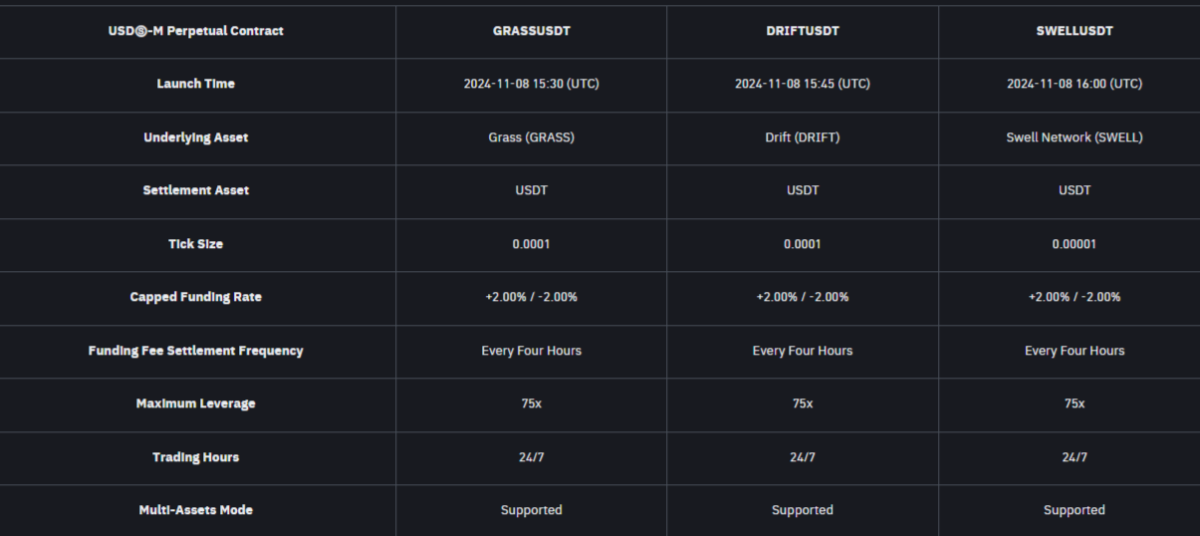
Task: Select GRASSUSDT launch time 15:30 UTC
Action: tap(531, 84)
